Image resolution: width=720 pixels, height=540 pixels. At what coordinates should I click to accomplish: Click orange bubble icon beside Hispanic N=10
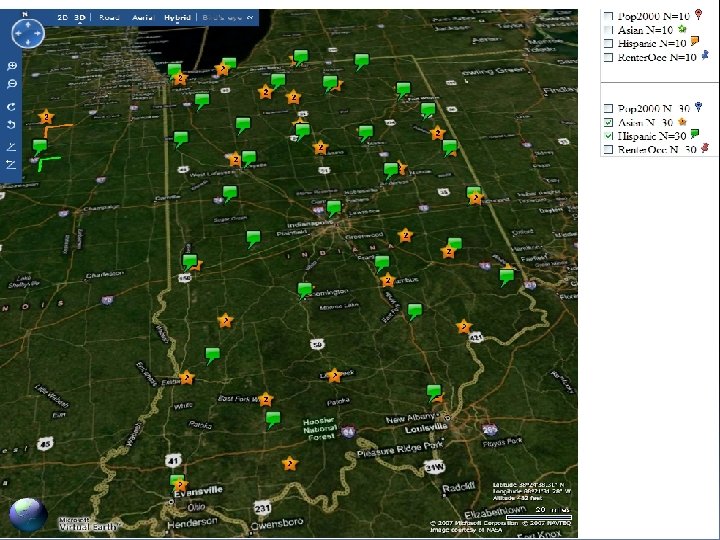pos(695,41)
